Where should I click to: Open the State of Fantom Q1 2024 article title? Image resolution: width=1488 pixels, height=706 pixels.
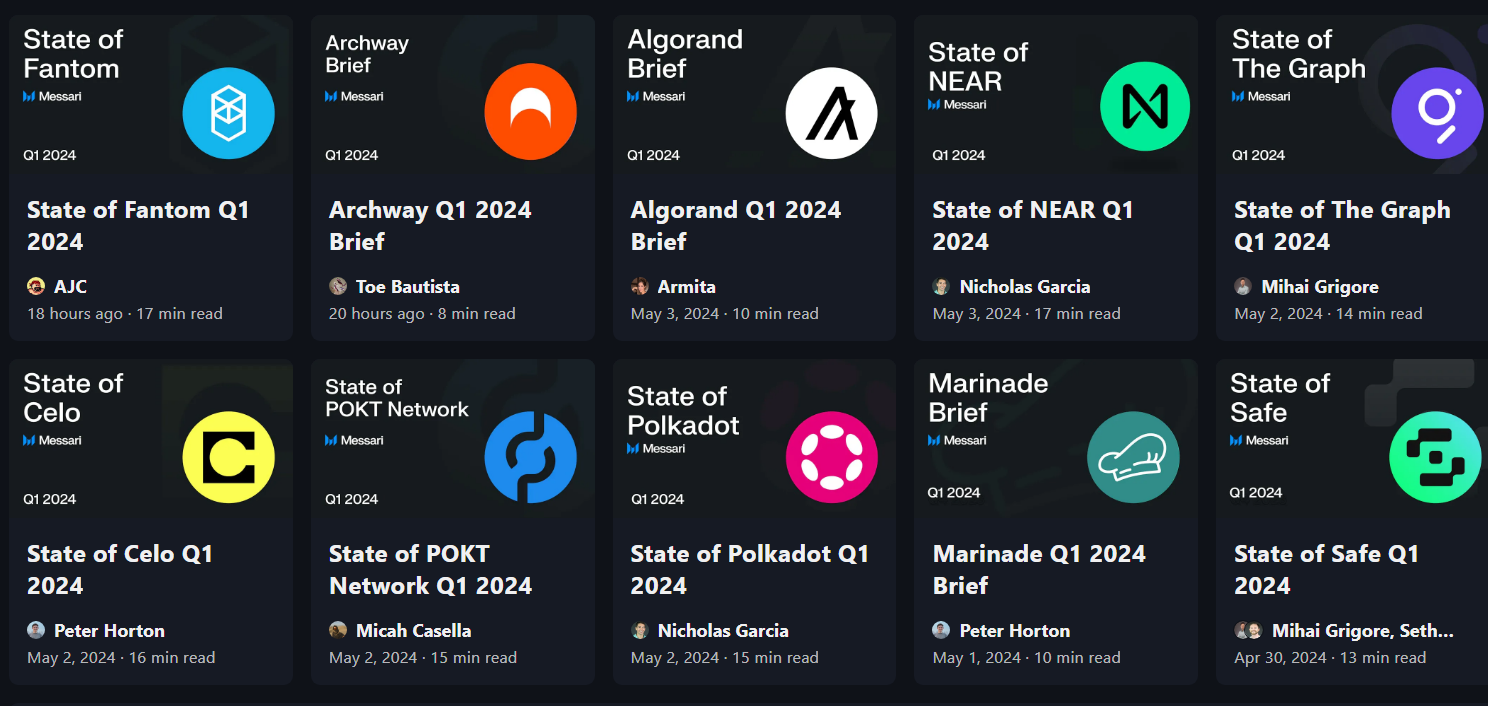(138, 226)
